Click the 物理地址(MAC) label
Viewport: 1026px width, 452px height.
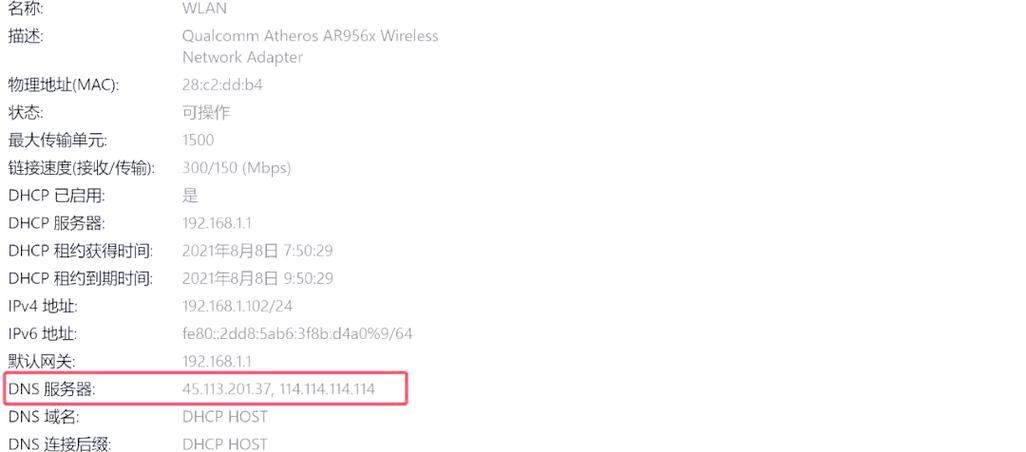(63, 85)
